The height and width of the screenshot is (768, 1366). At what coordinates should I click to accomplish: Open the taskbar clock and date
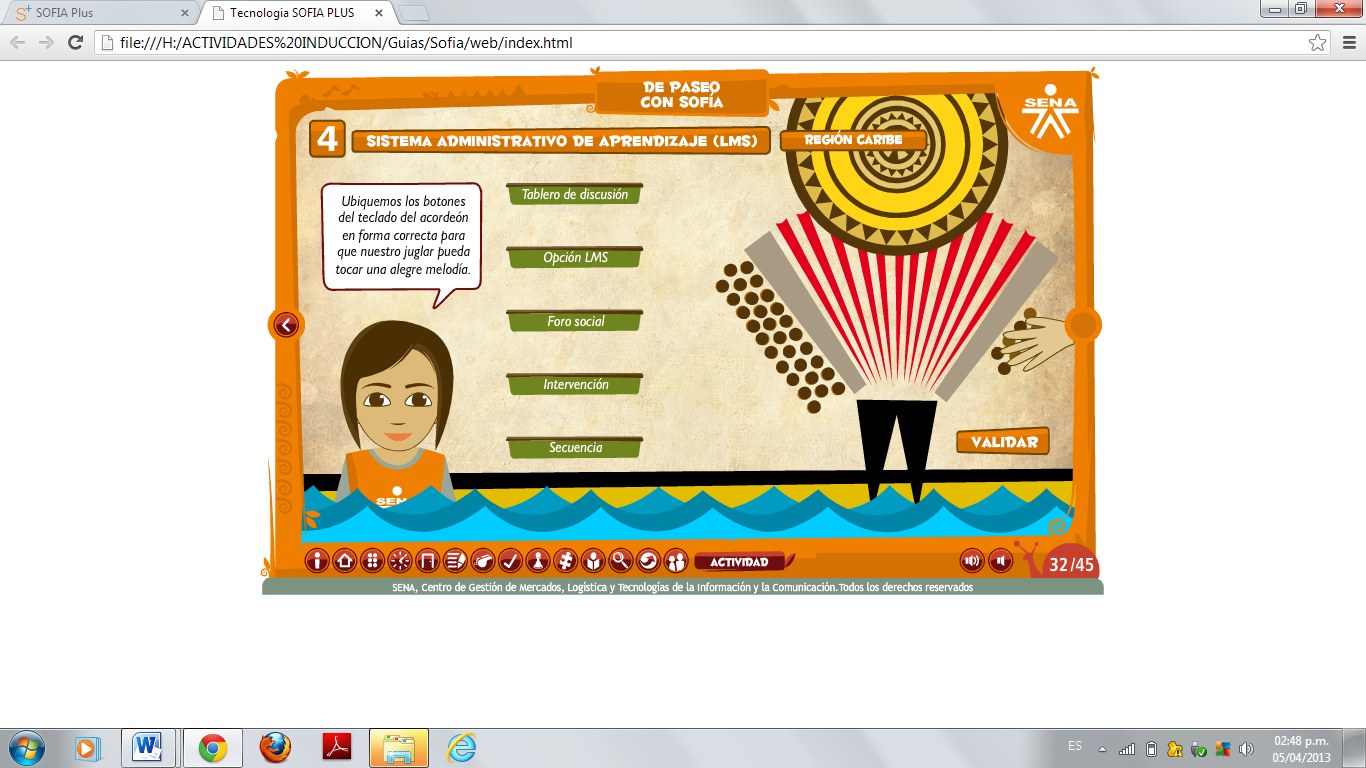coord(1301,749)
